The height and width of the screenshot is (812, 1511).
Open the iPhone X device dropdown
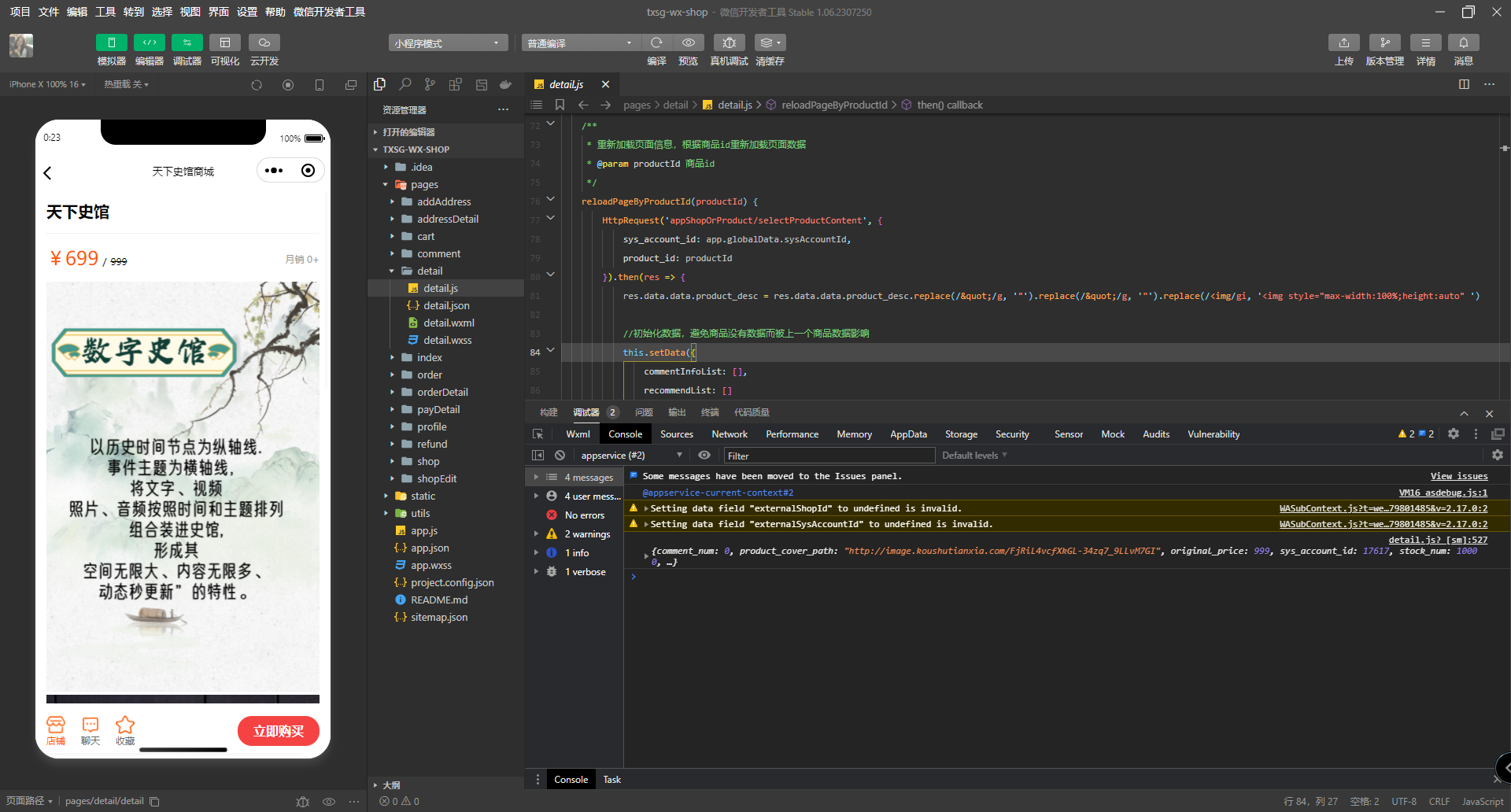pyautogui.click(x=47, y=84)
